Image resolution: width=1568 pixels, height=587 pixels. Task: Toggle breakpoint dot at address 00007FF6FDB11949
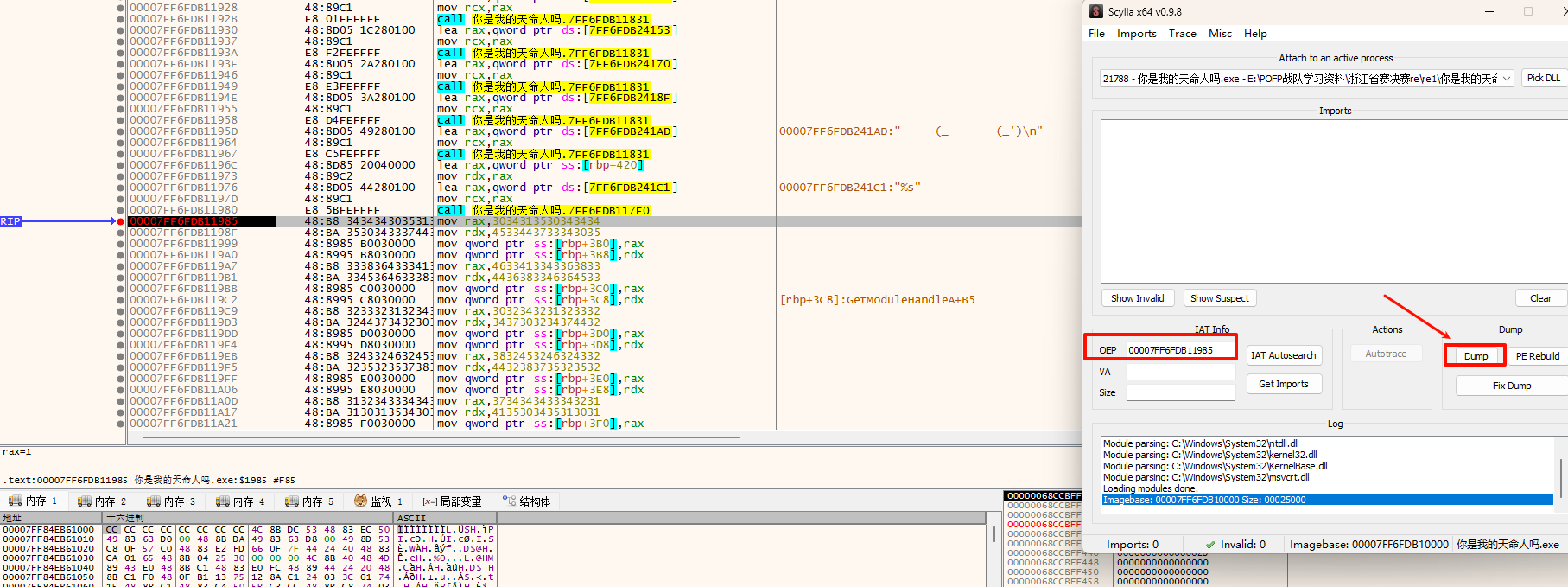click(x=120, y=86)
